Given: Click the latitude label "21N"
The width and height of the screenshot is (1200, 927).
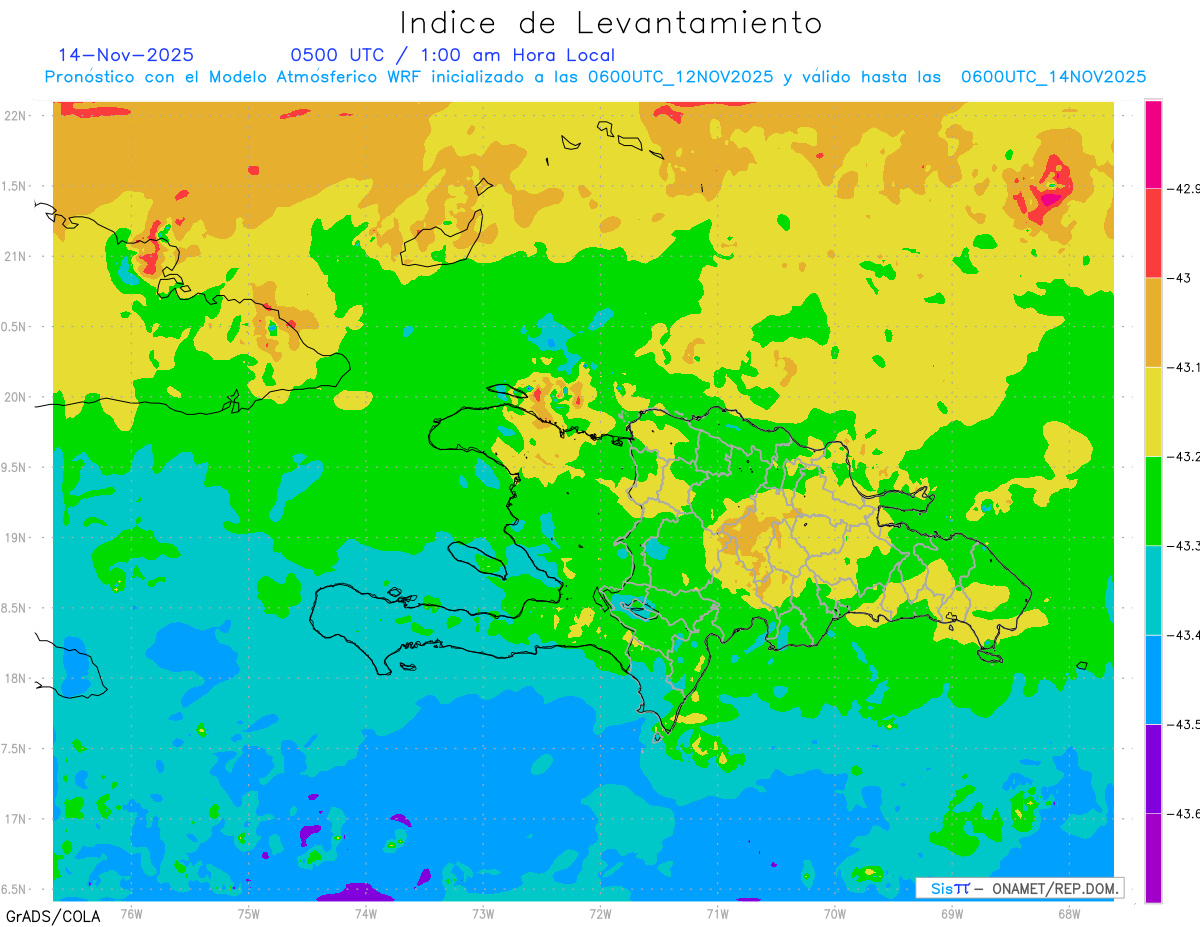Looking at the screenshot, I should click(17, 257).
